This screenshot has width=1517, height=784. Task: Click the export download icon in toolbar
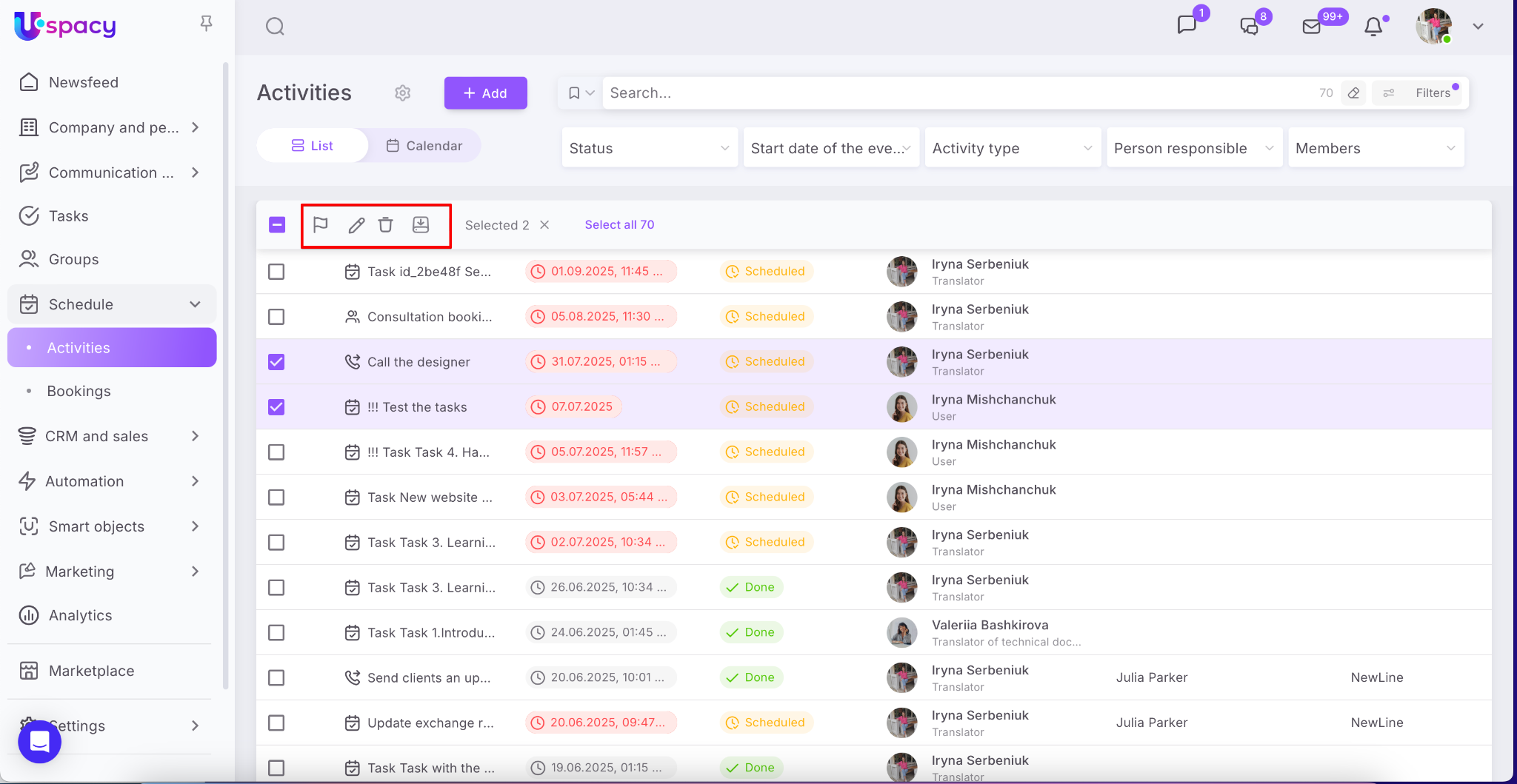click(x=421, y=225)
